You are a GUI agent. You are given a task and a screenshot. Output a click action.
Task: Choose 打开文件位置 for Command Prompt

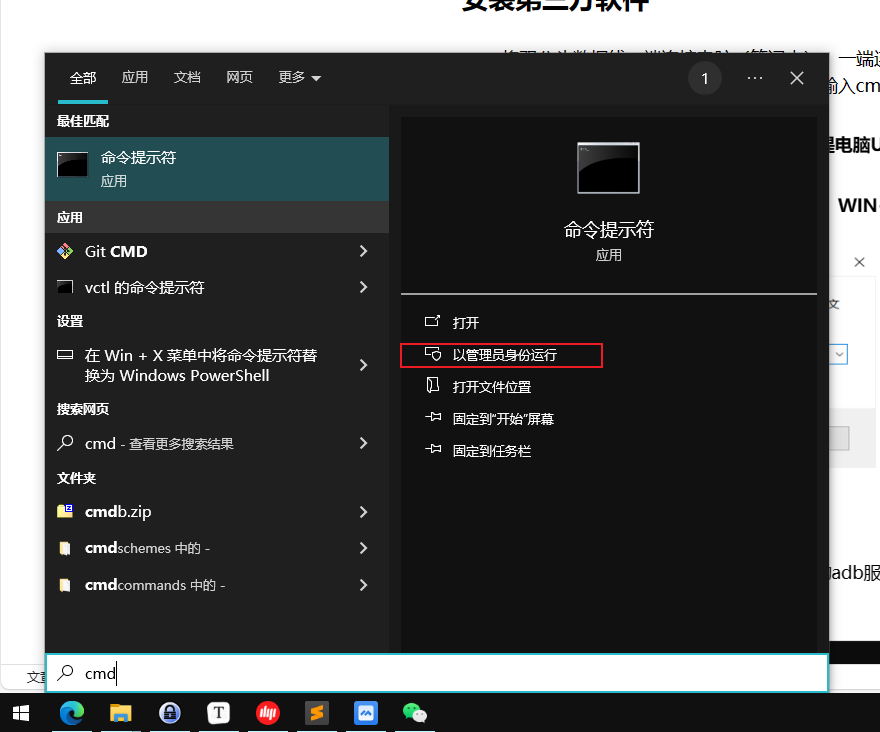point(491,387)
